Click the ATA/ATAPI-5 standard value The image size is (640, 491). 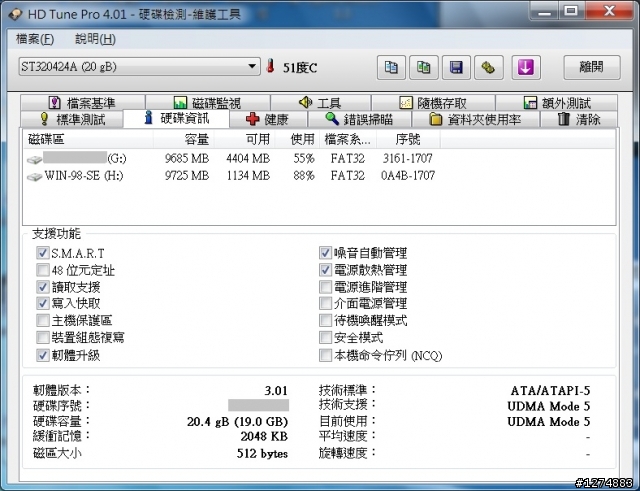coord(550,391)
